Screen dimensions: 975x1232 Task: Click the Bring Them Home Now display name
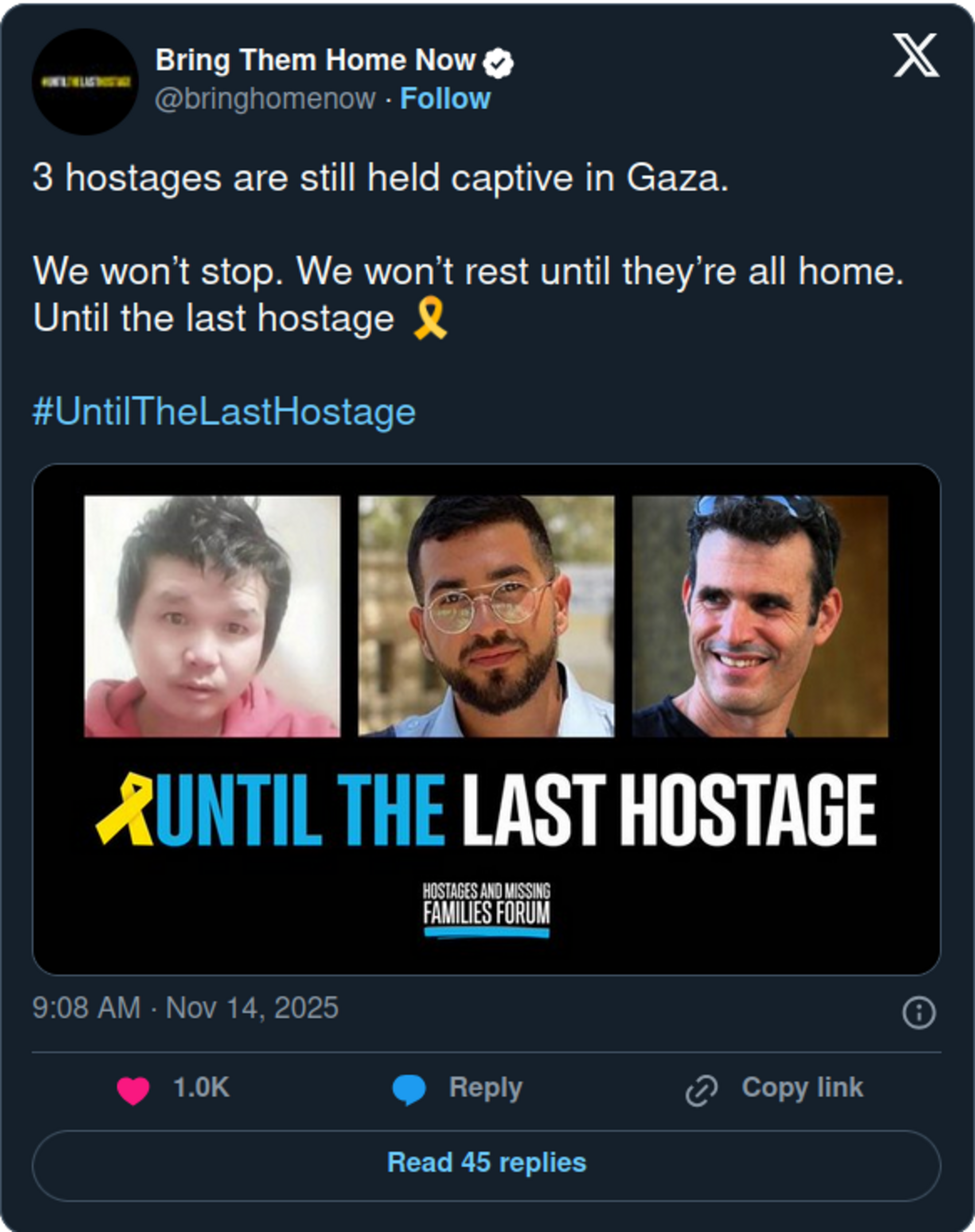coord(315,60)
